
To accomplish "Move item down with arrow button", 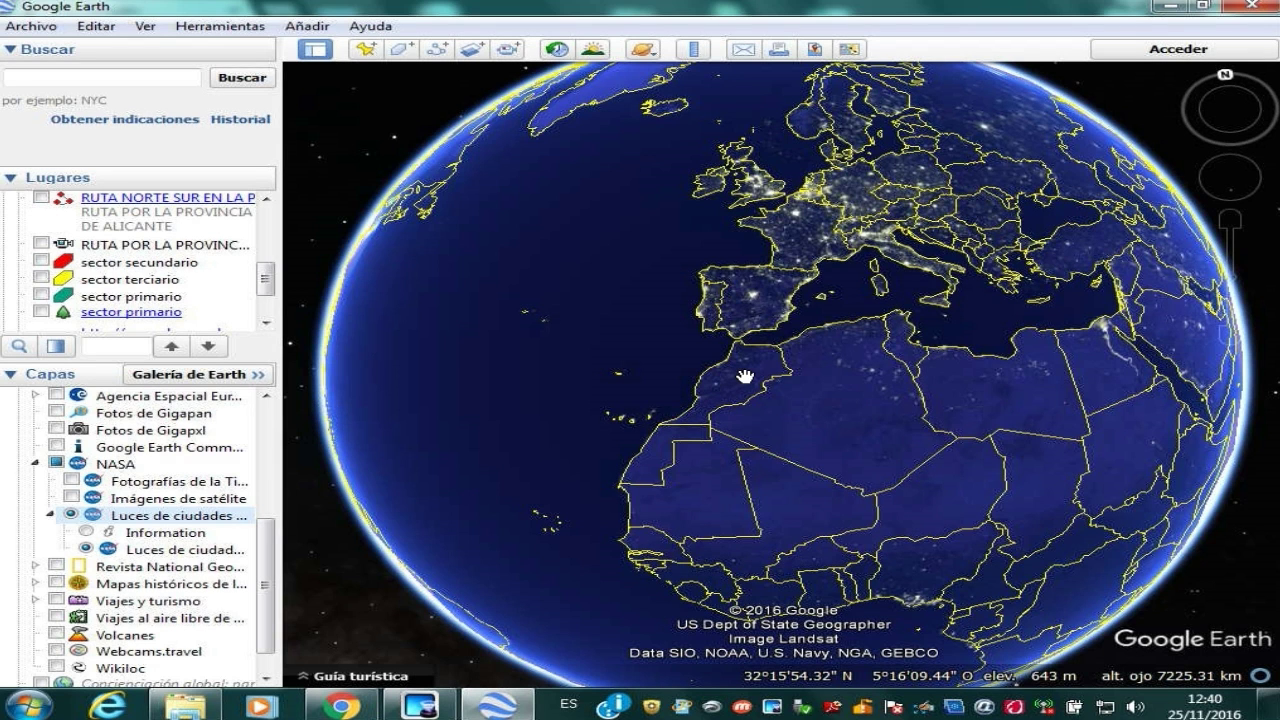I will (x=208, y=346).
